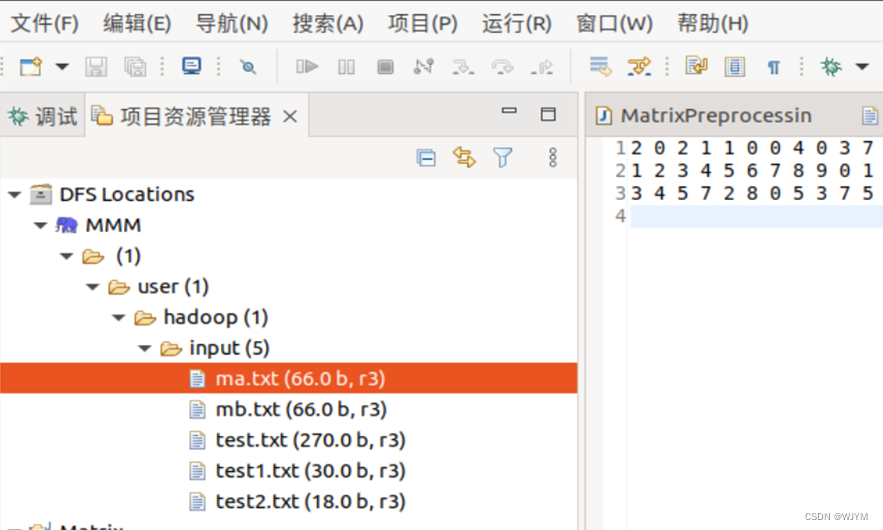Open the 运行(R) menu
The image size is (883, 530).
point(516,24)
